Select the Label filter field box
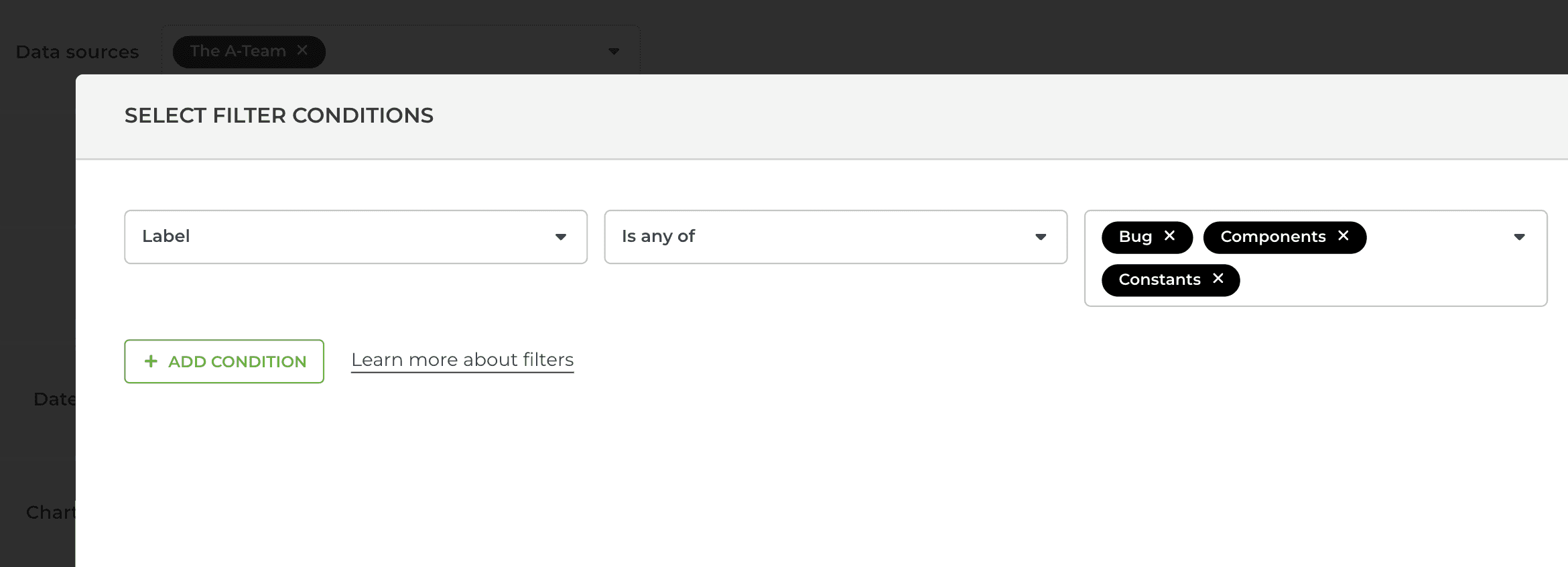This screenshot has height=567, width=1568. click(x=356, y=237)
